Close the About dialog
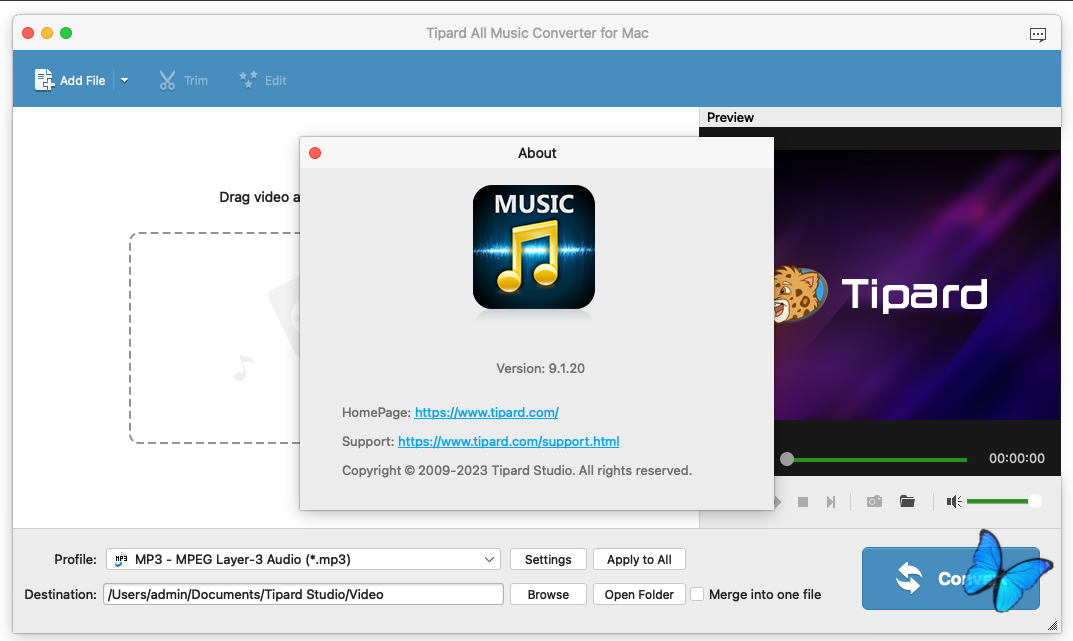The width and height of the screenshot is (1073, 641). tap(315, 153)
